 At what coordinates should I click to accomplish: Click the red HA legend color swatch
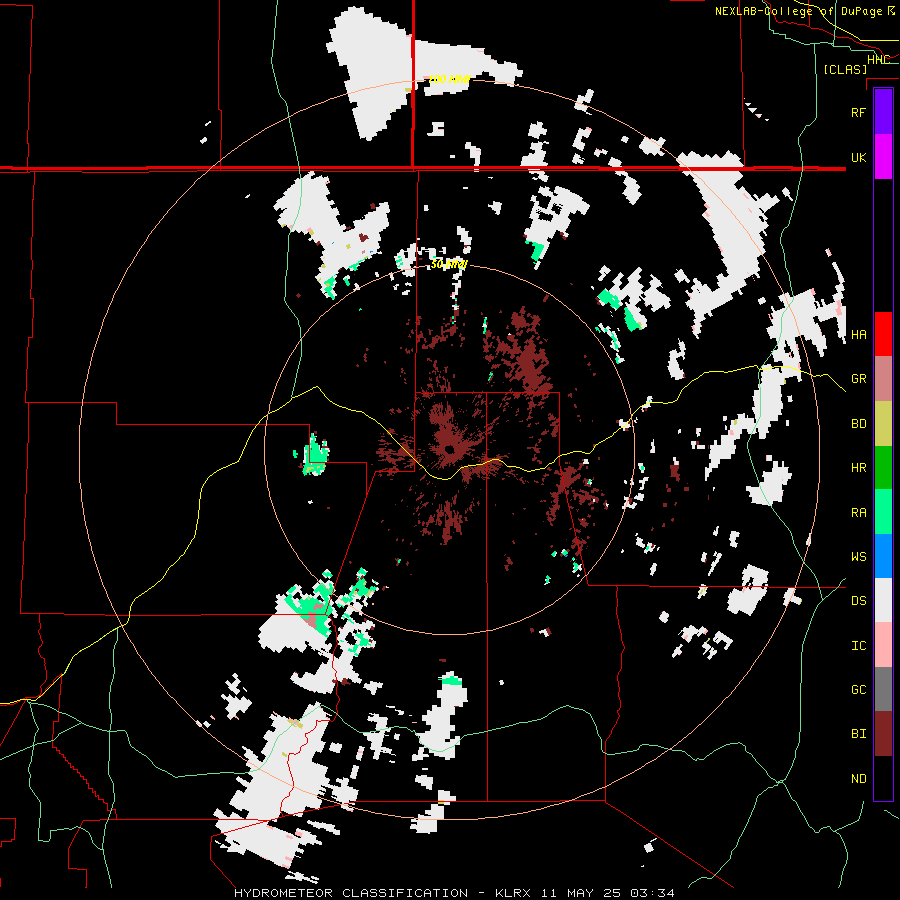coord(883,334)
